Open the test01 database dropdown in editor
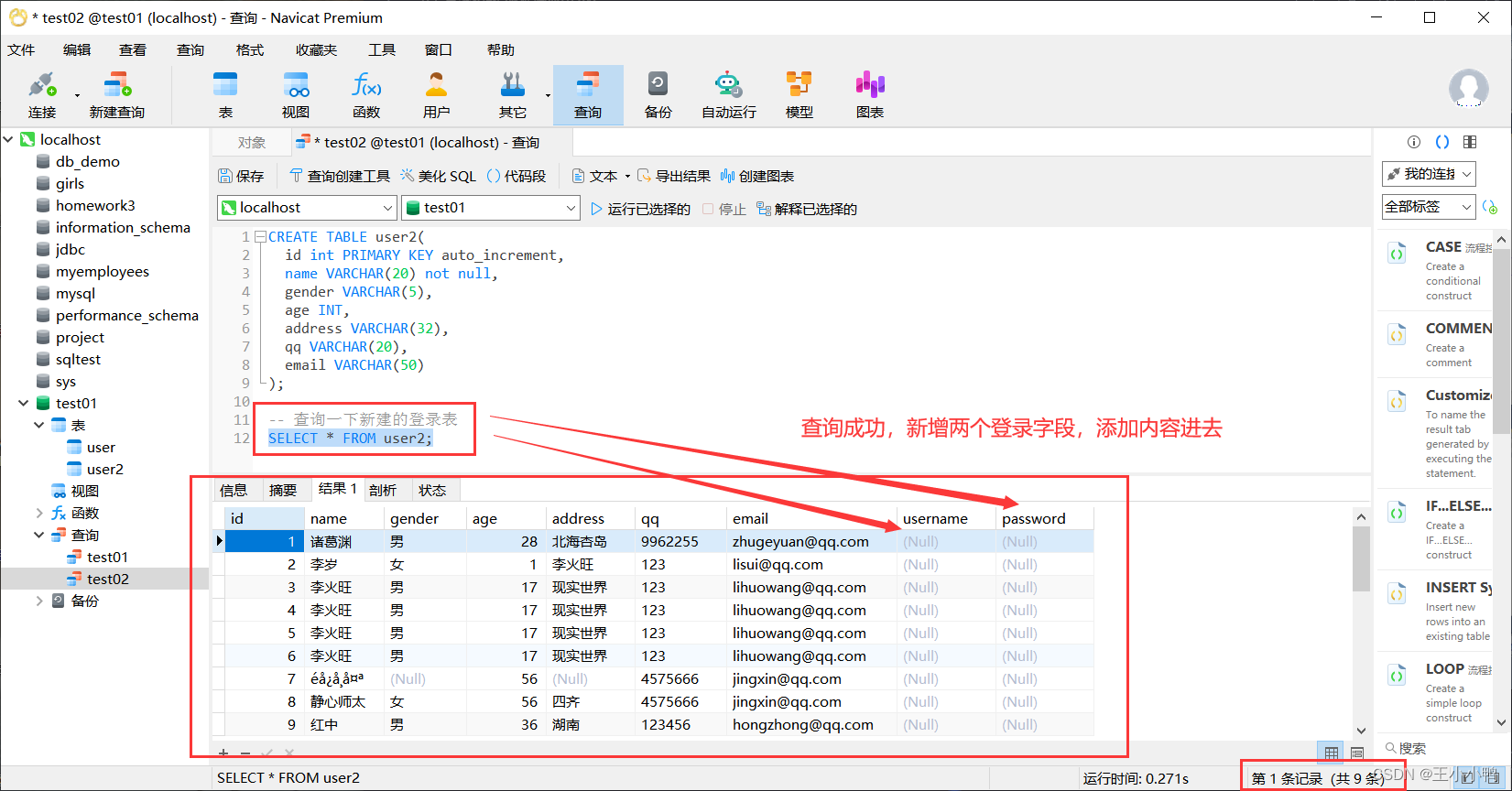The height and width of the screenshot is (791, 1512). (x=491, y=208)
